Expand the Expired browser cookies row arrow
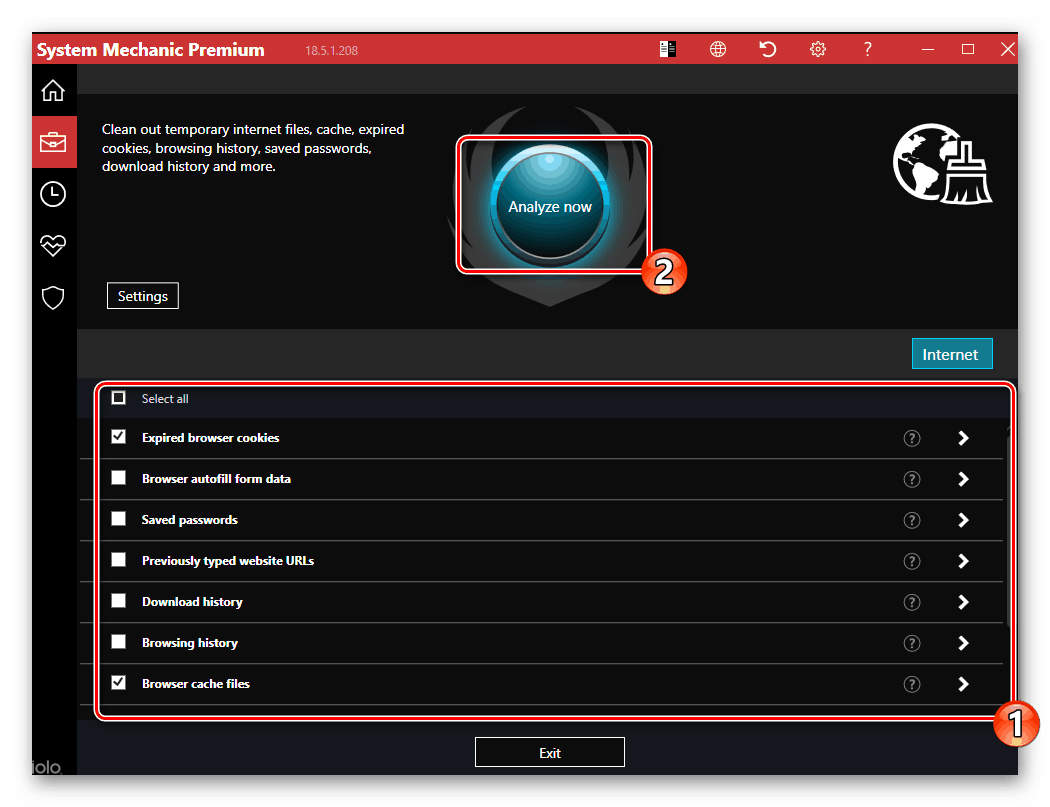 (963, 438)
